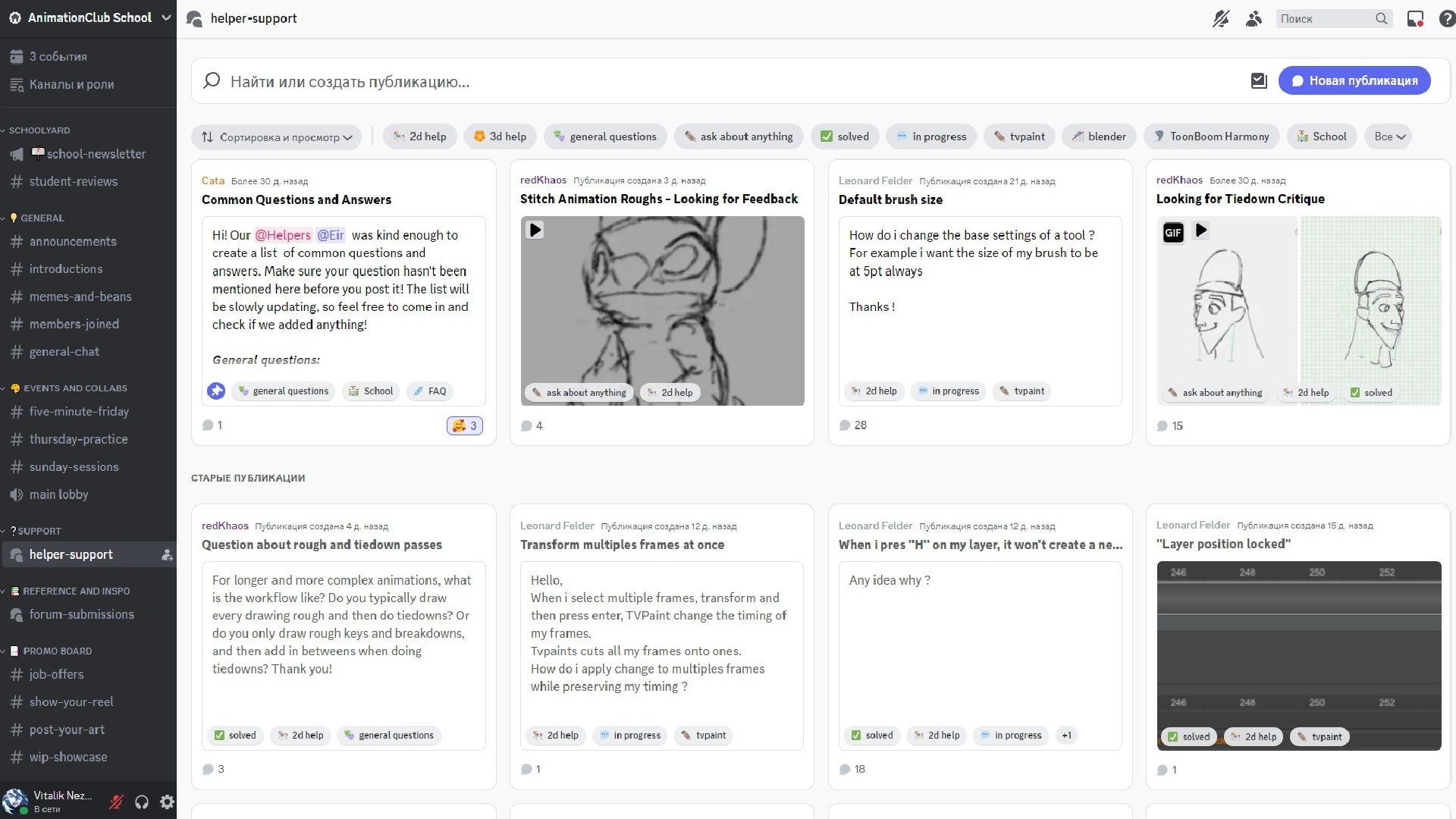Viewport: 1456px width, 819px height.
Task: Click the heart emoji reaction with 3
Action: click(464, 426)
